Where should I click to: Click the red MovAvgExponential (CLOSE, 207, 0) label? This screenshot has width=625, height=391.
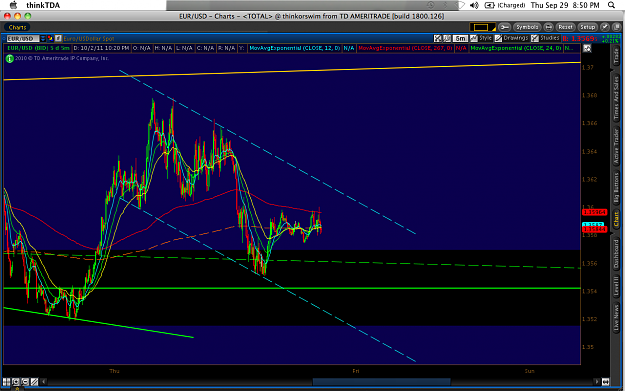405,48
